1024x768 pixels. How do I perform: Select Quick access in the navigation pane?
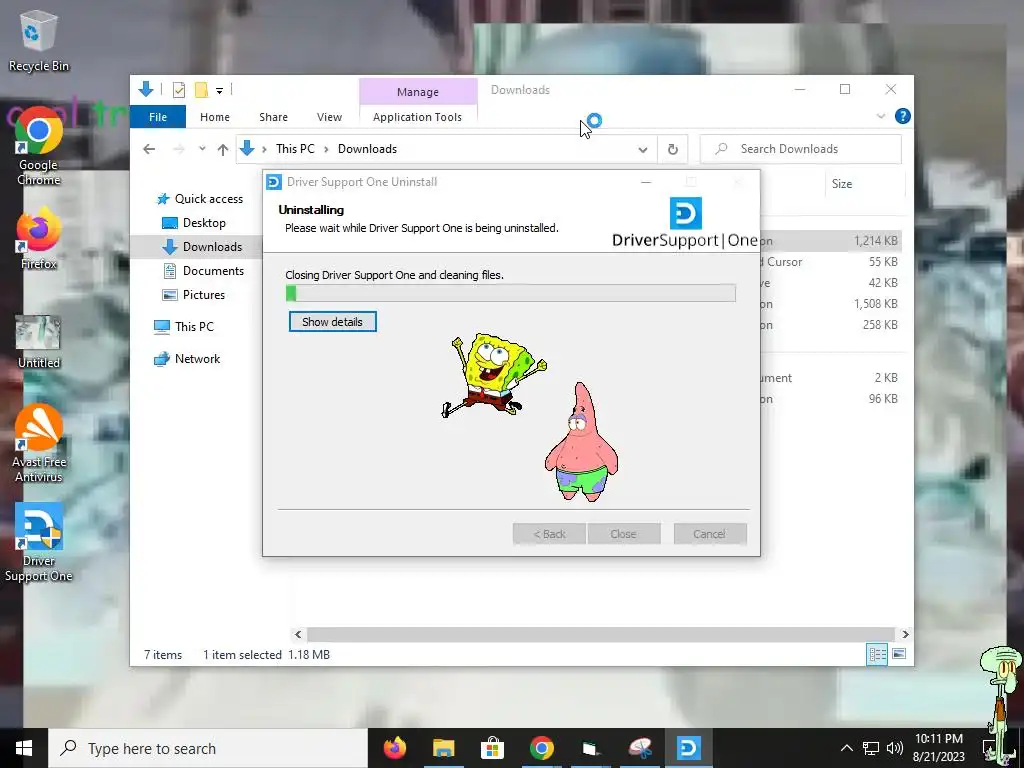coord(199,199)
